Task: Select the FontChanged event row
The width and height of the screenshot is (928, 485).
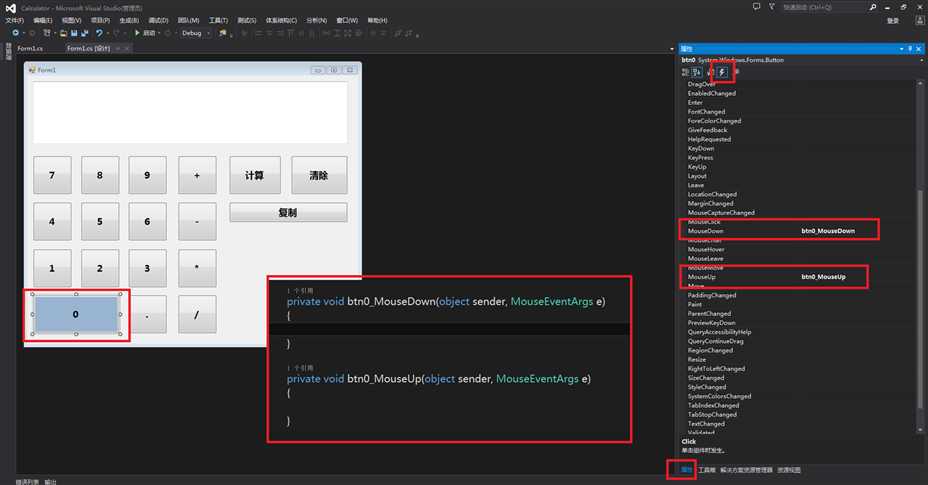Action: [798, 111]
